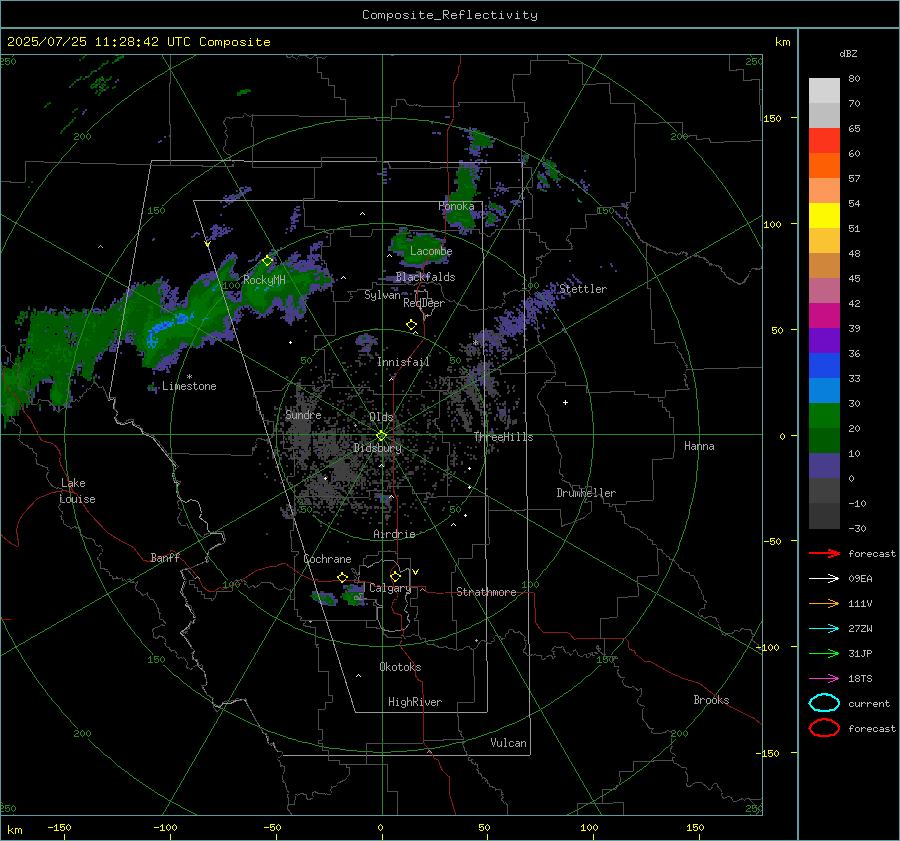
Task: Click the Olds town label
Action: point(381,417)
